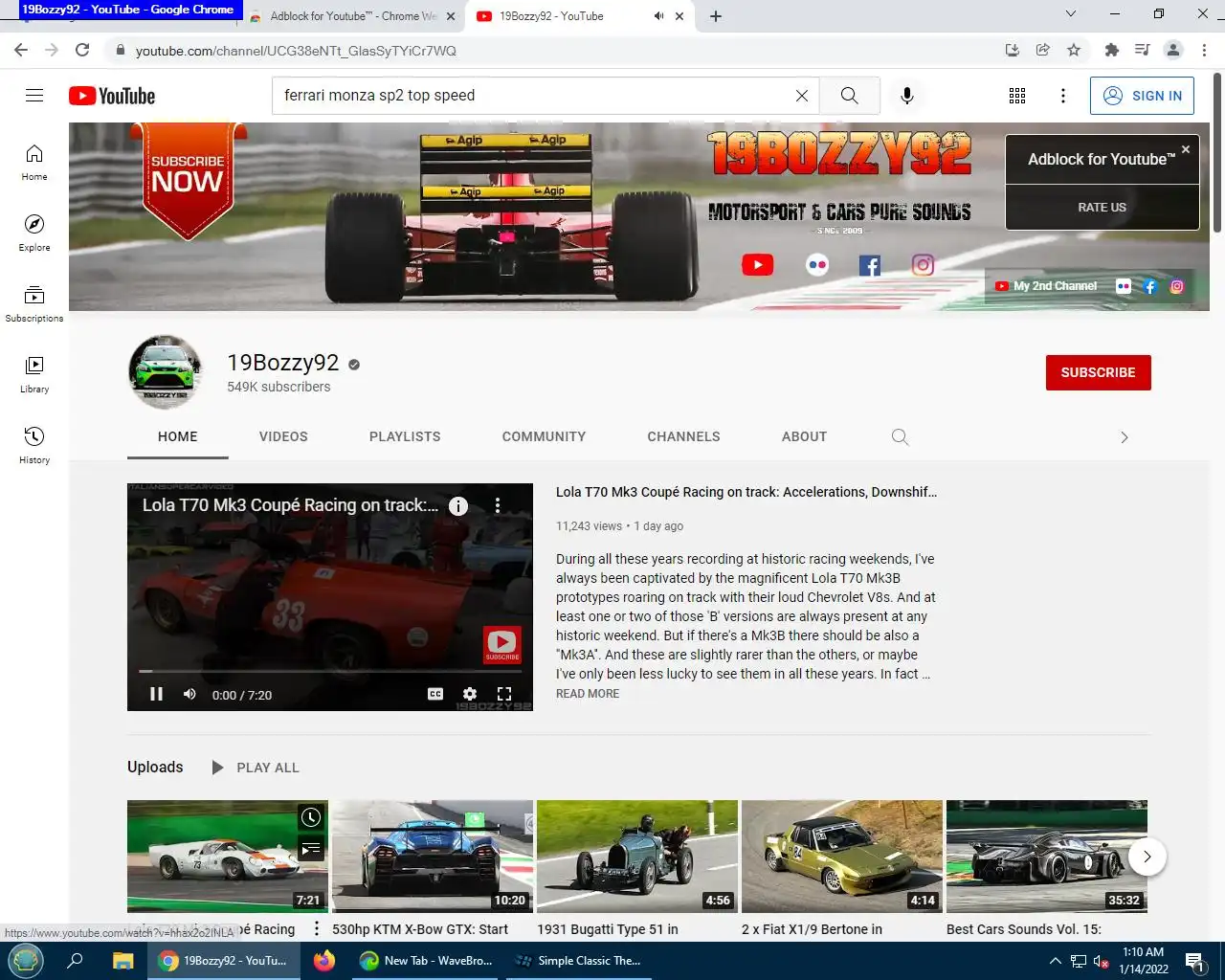Open the My 2nd Channel banner link
Image resolution: width=1225 pixels, height=980 pixels.
[1046, 286]
